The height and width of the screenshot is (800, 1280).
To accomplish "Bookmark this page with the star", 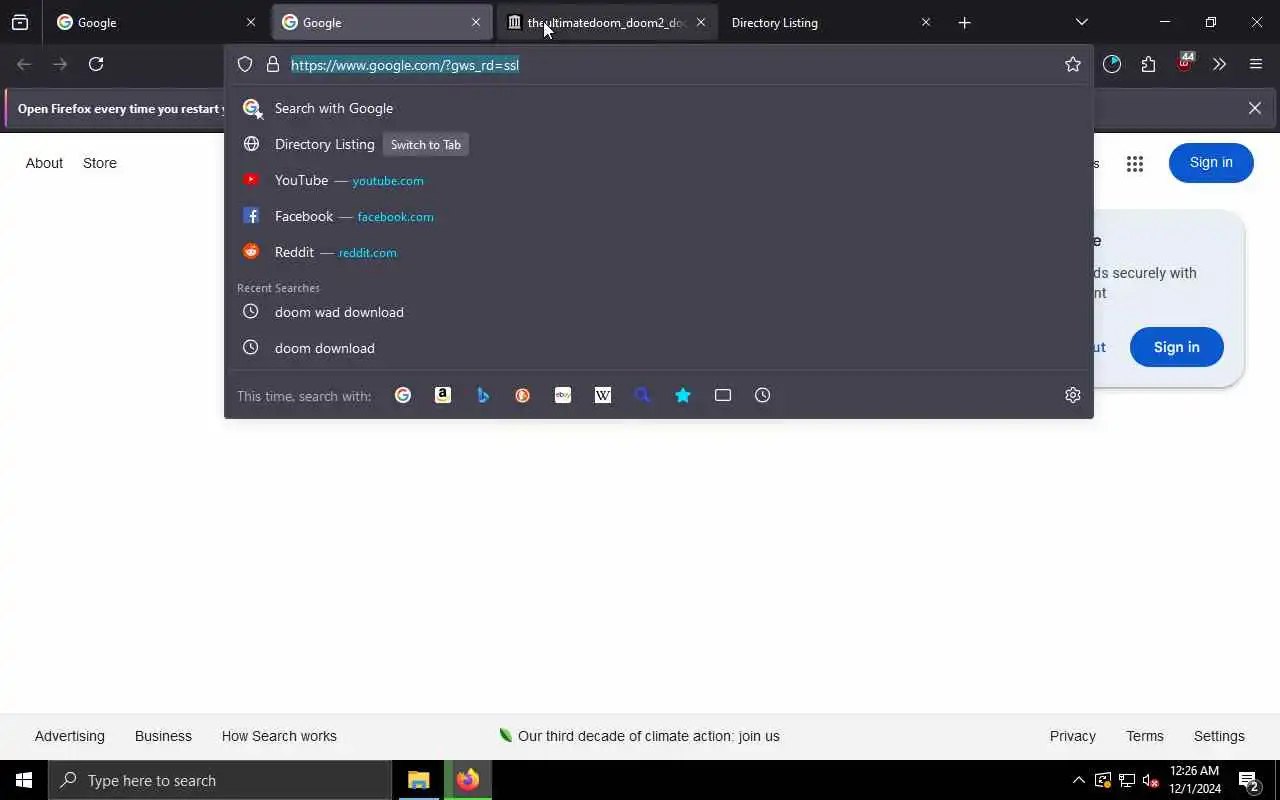I will (1073, 65).
